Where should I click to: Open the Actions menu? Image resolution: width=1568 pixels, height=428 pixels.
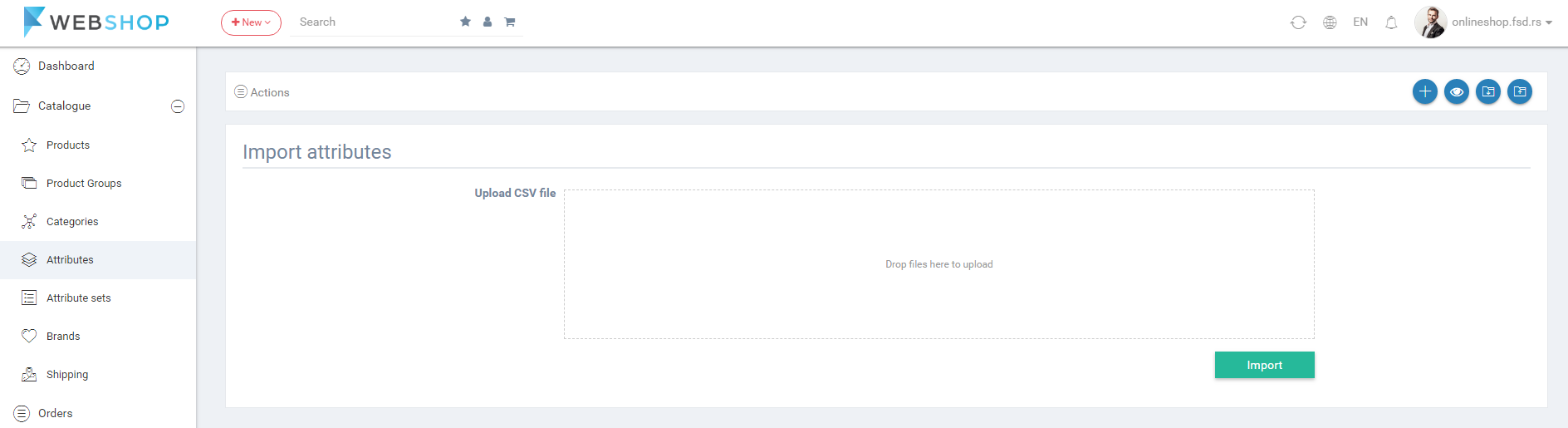(262, 92)
